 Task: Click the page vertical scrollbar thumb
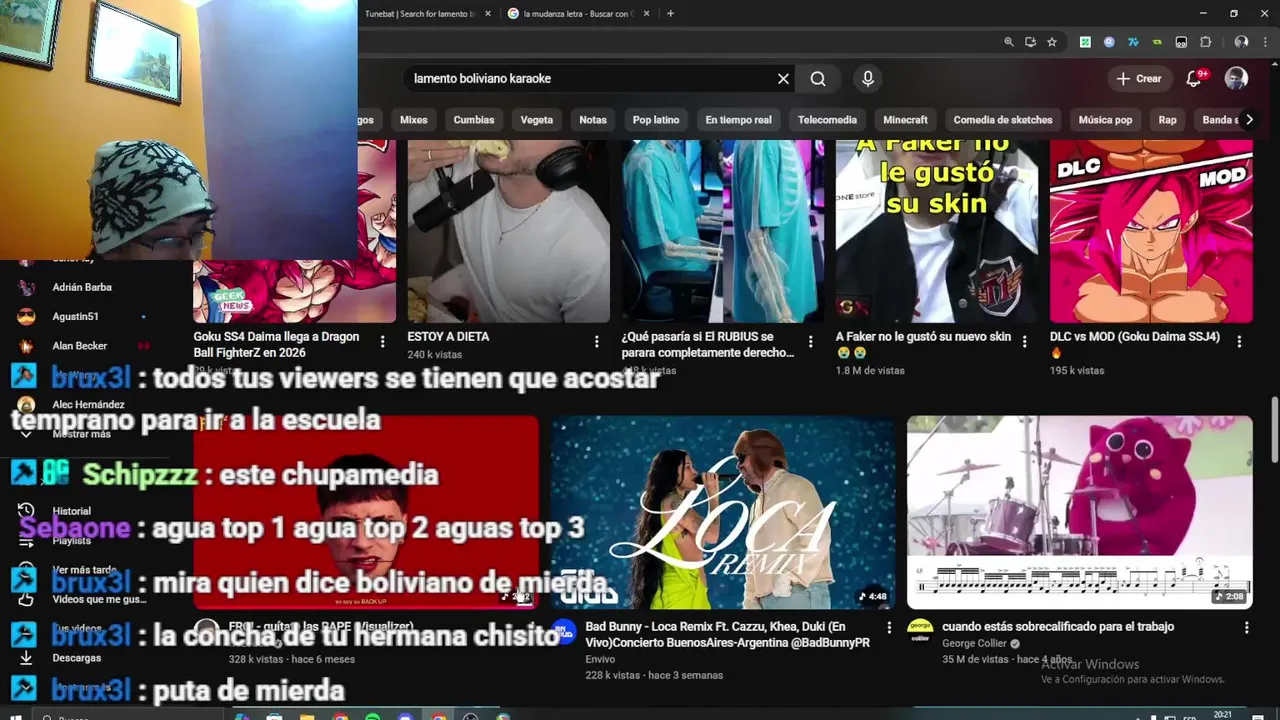pyautogui.click(x=1274, y=428)
